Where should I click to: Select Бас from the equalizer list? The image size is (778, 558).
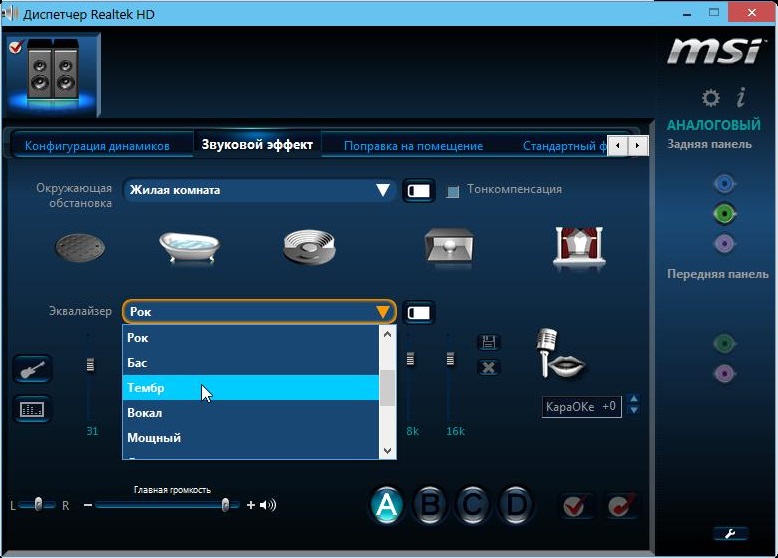[x=251, y=363]
